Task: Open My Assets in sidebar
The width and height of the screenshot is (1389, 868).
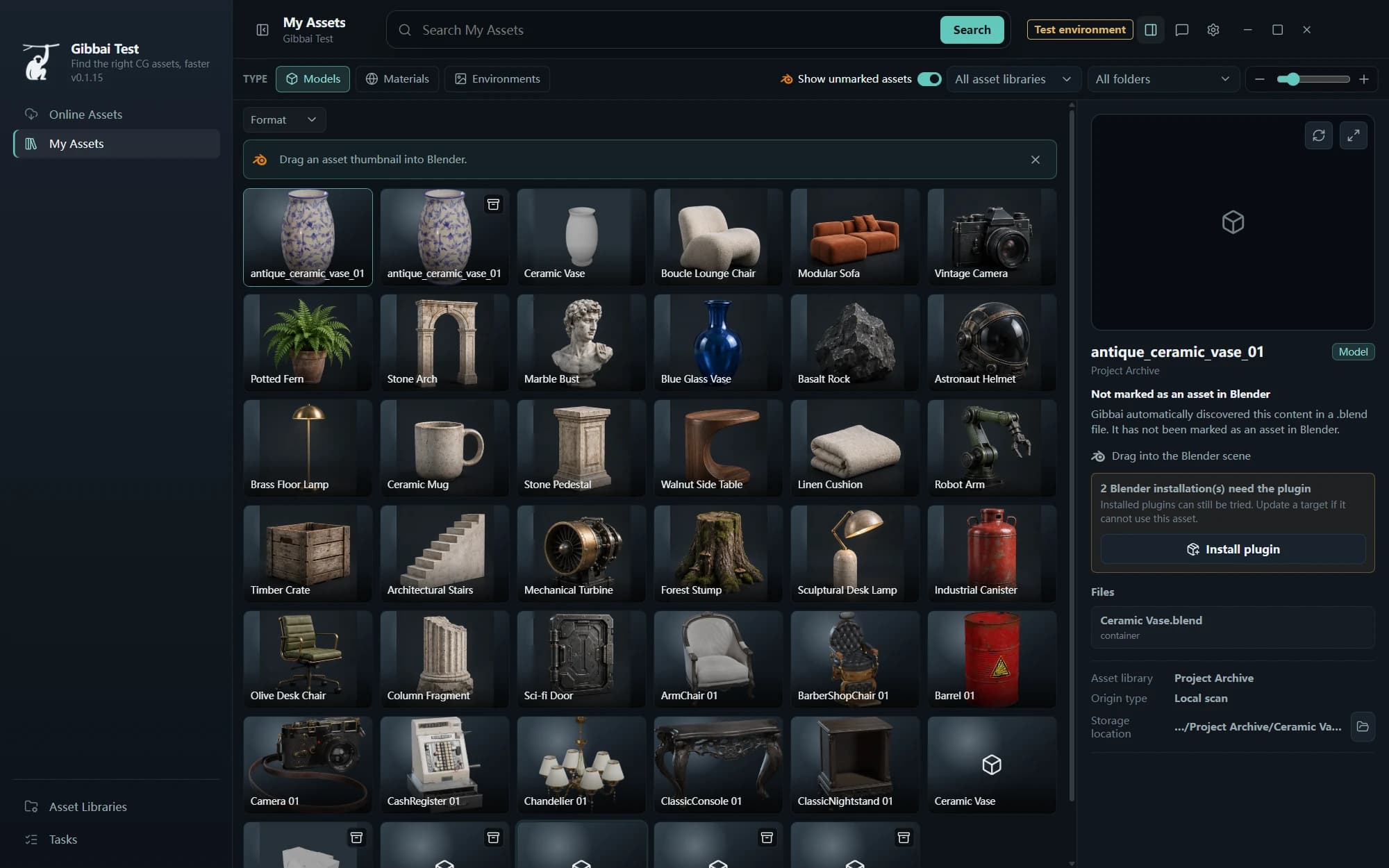Action: [117, 144]
